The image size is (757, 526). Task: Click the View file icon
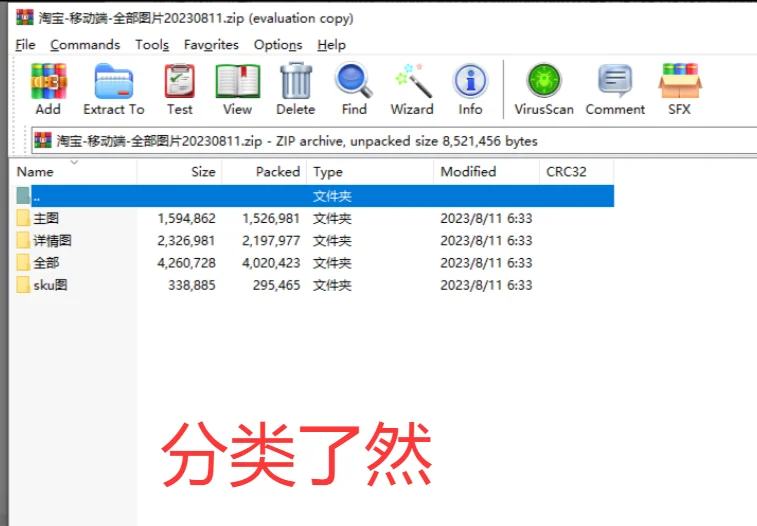(237, 81)
